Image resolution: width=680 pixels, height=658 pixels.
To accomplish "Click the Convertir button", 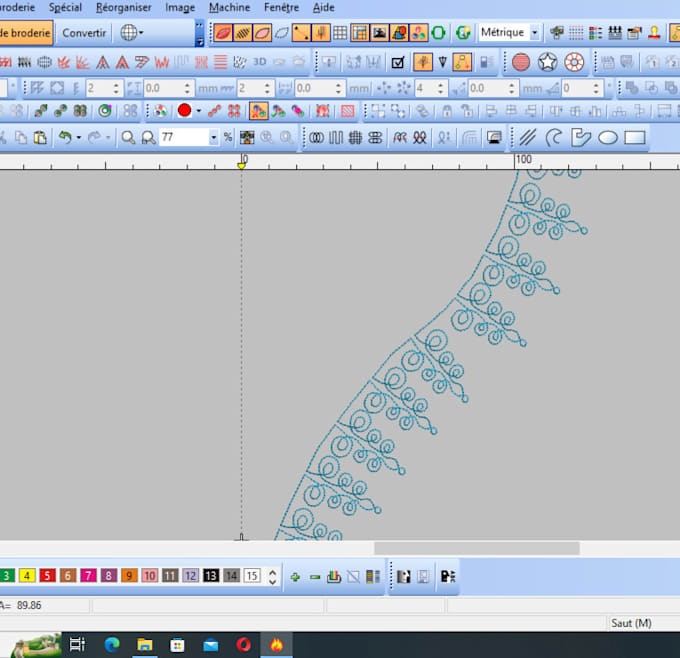I will point(84,33).
